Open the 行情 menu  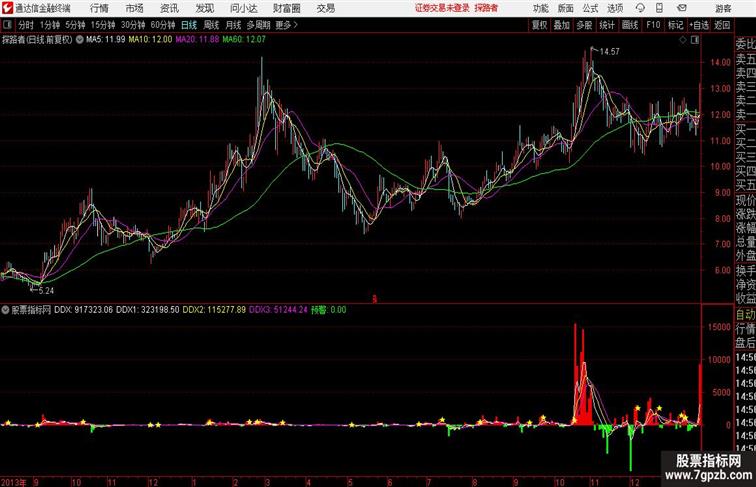tap(99, 8)
